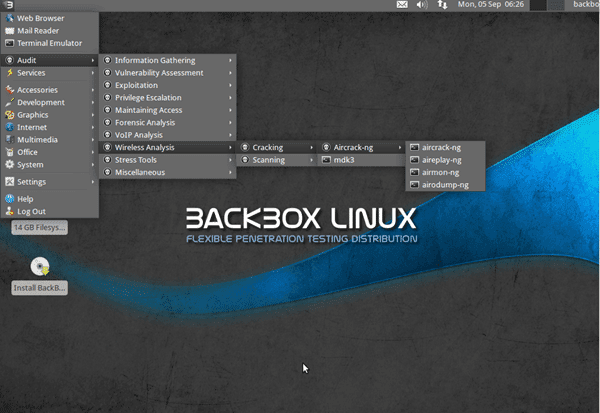600x413 pixels.
Task: Click the clock showing Mon, 05 Sep 06:26
Action: (x=491, y=4)
